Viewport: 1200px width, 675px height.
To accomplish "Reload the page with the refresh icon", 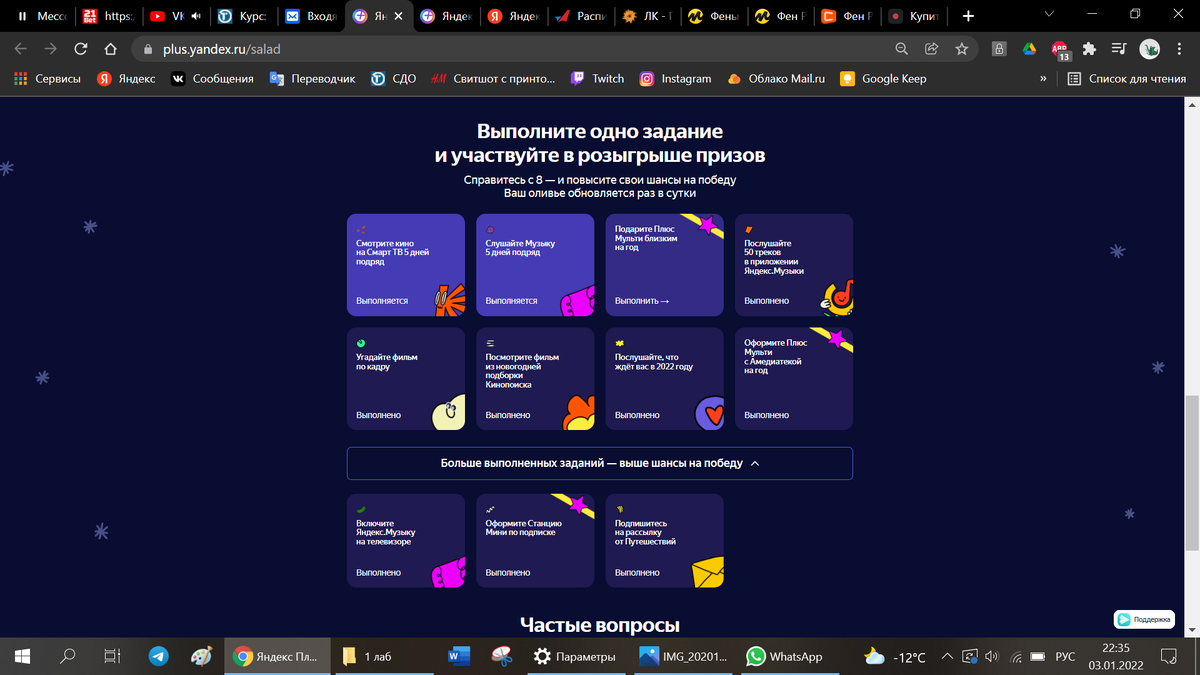I will pos(80,49).
